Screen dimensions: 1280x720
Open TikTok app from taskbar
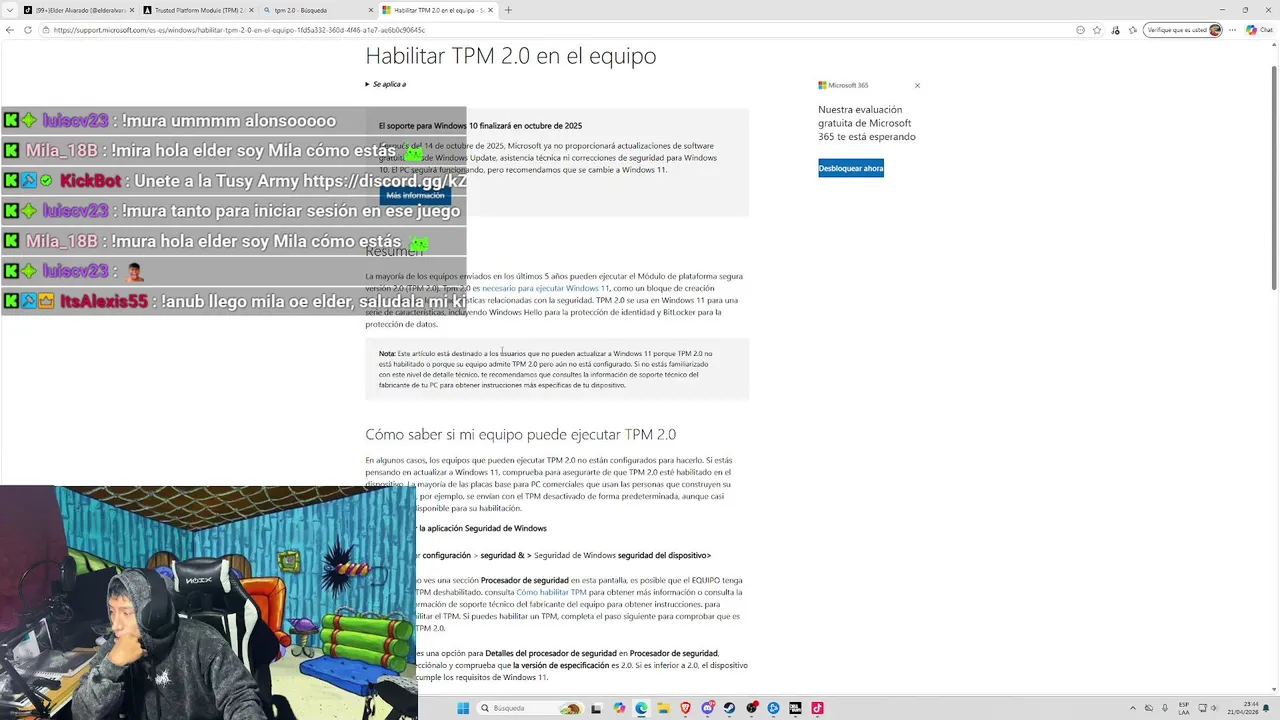[817, 708]
